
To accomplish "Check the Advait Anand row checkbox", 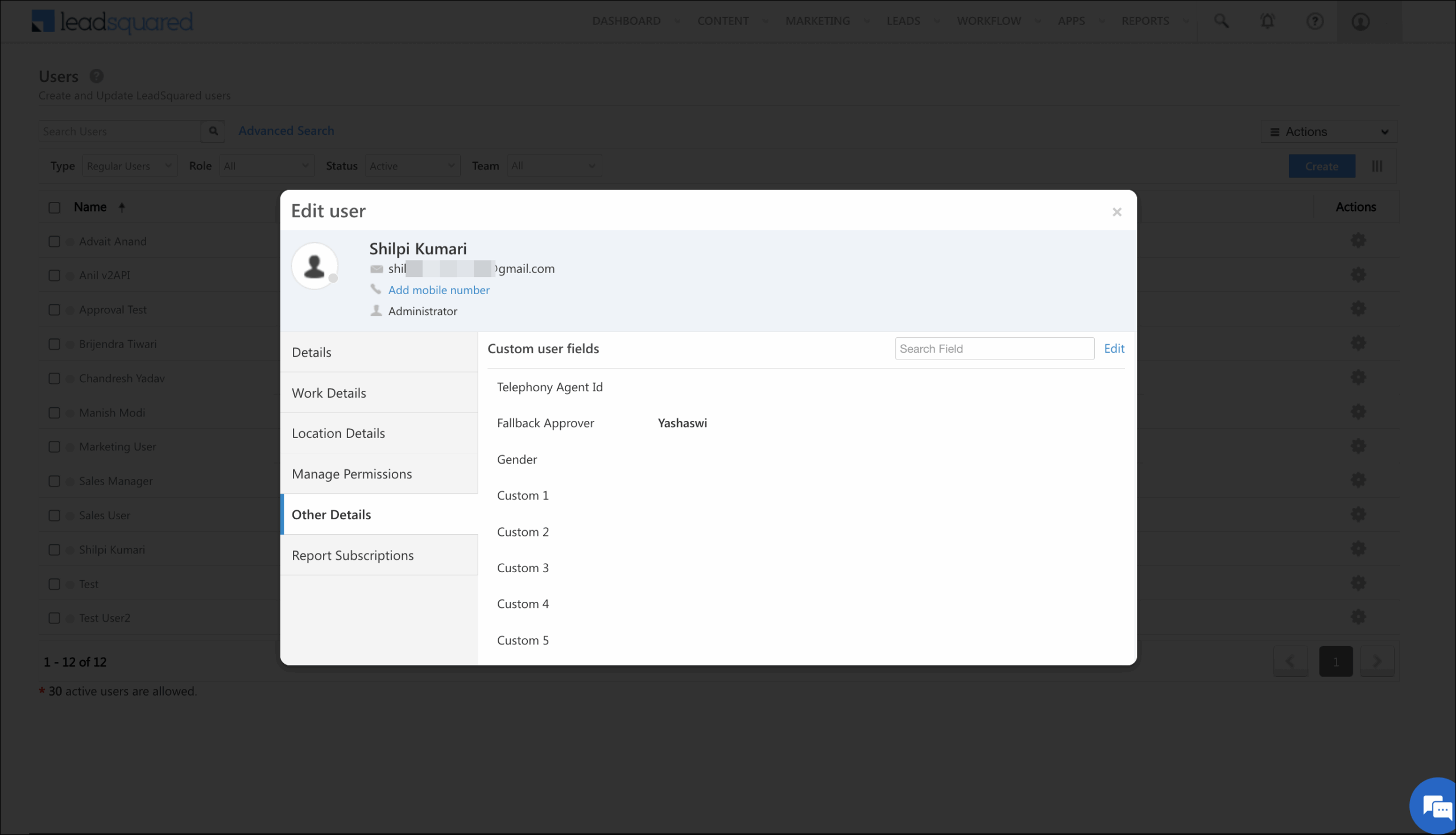I will [x=54, y=241].
